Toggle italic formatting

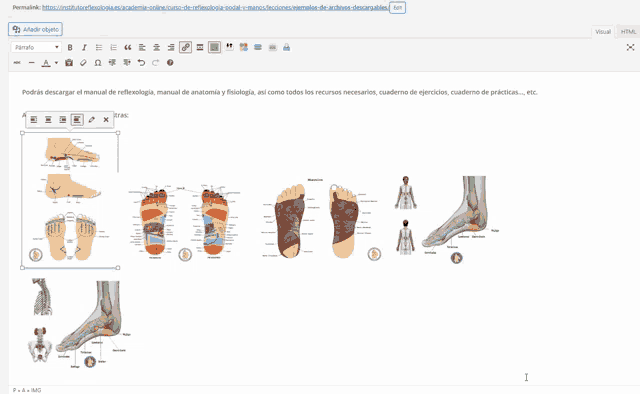84,47
